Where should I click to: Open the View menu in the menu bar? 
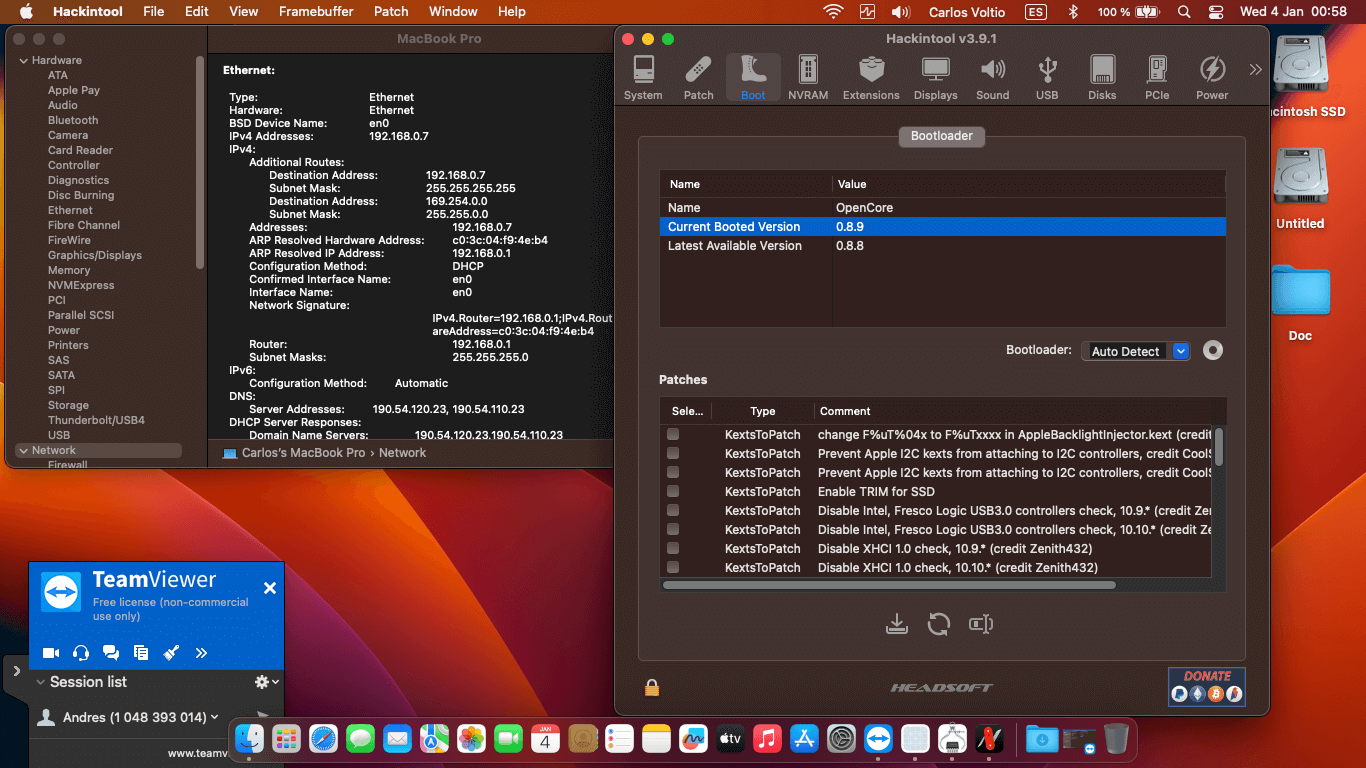click(x=244, y=12)
